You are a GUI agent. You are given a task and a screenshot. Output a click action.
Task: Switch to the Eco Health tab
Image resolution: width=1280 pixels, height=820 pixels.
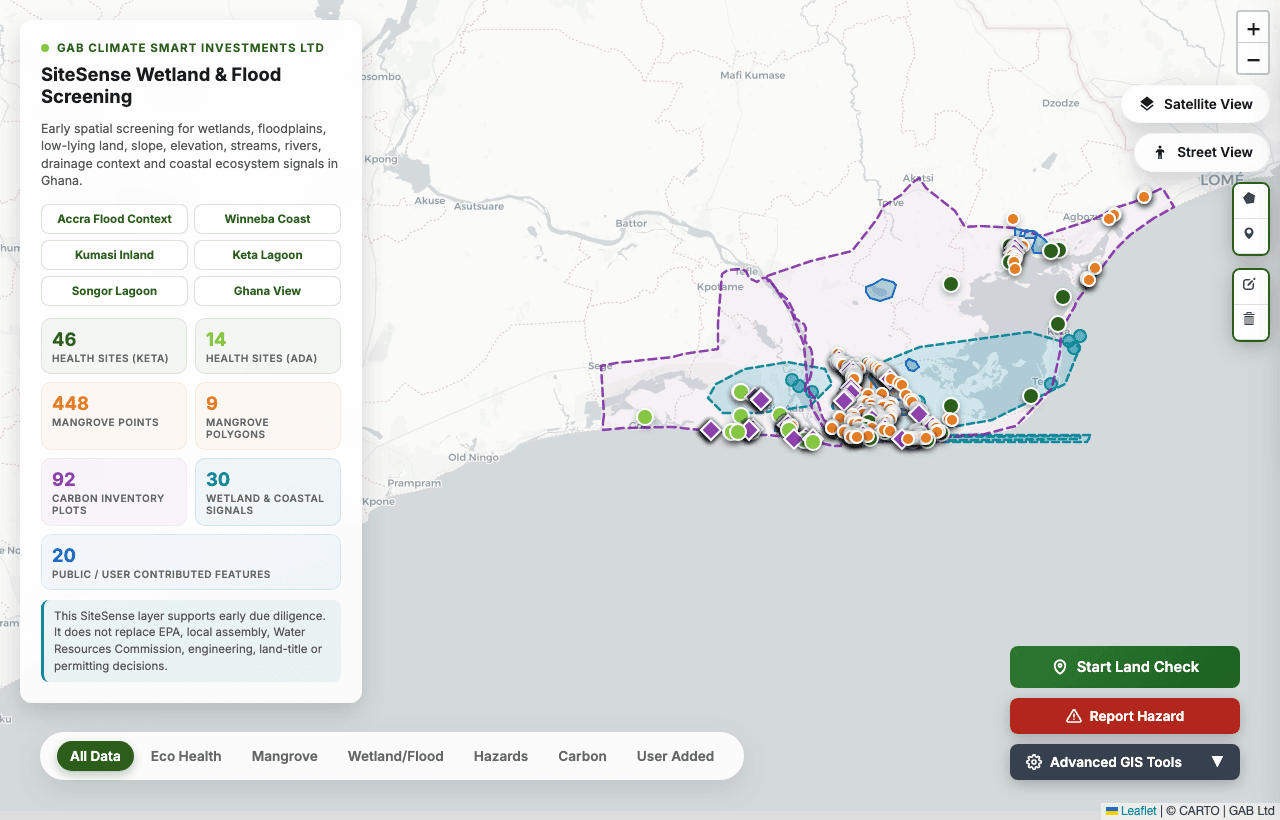(x=186, y=756)
